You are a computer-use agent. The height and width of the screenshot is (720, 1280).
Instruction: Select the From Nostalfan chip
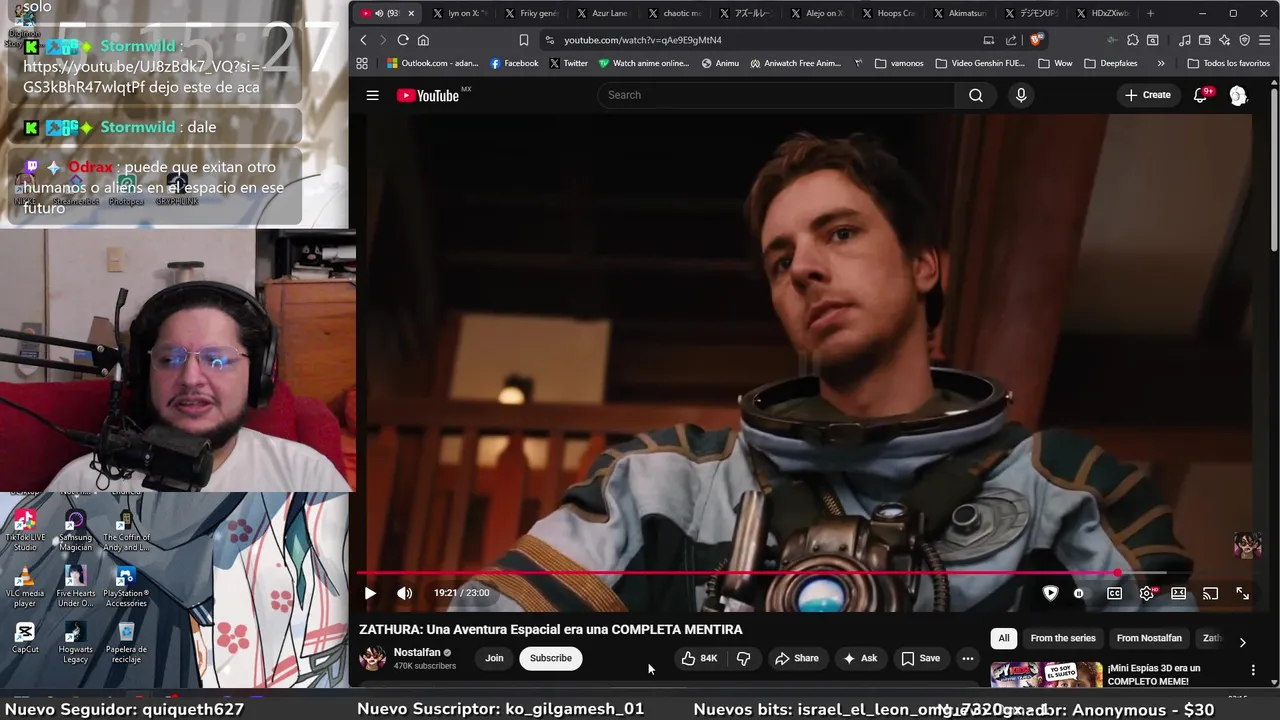point(1149,638)
